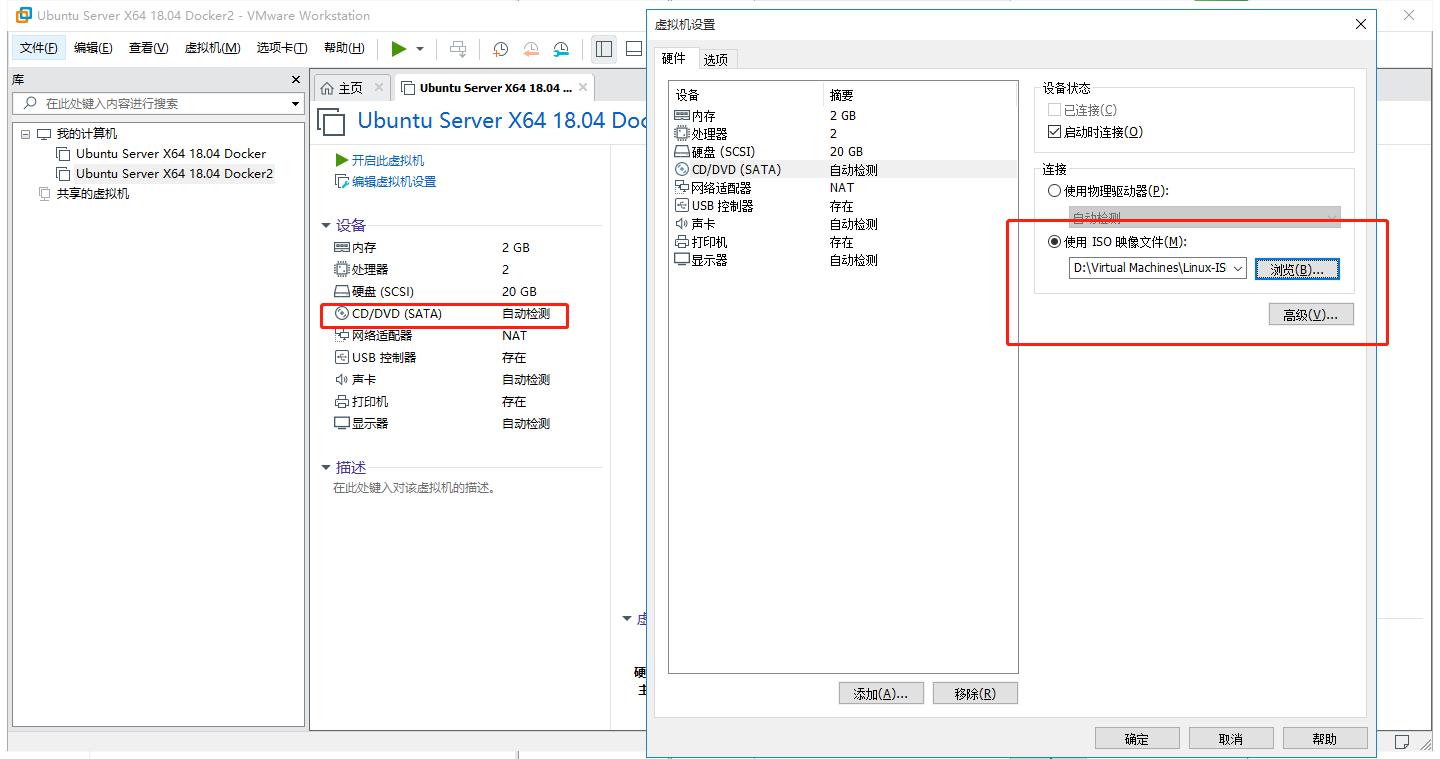Click the 开启此虚拟机 link
The height and width of the screenshot is (759, 1440).
click(x=388, y=160)
